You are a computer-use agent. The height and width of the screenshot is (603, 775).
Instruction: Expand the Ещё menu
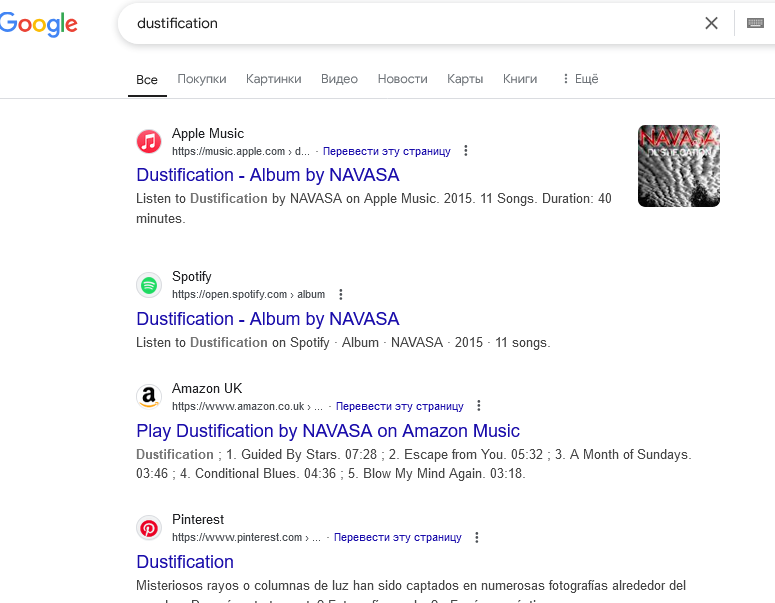pos(580,79)
